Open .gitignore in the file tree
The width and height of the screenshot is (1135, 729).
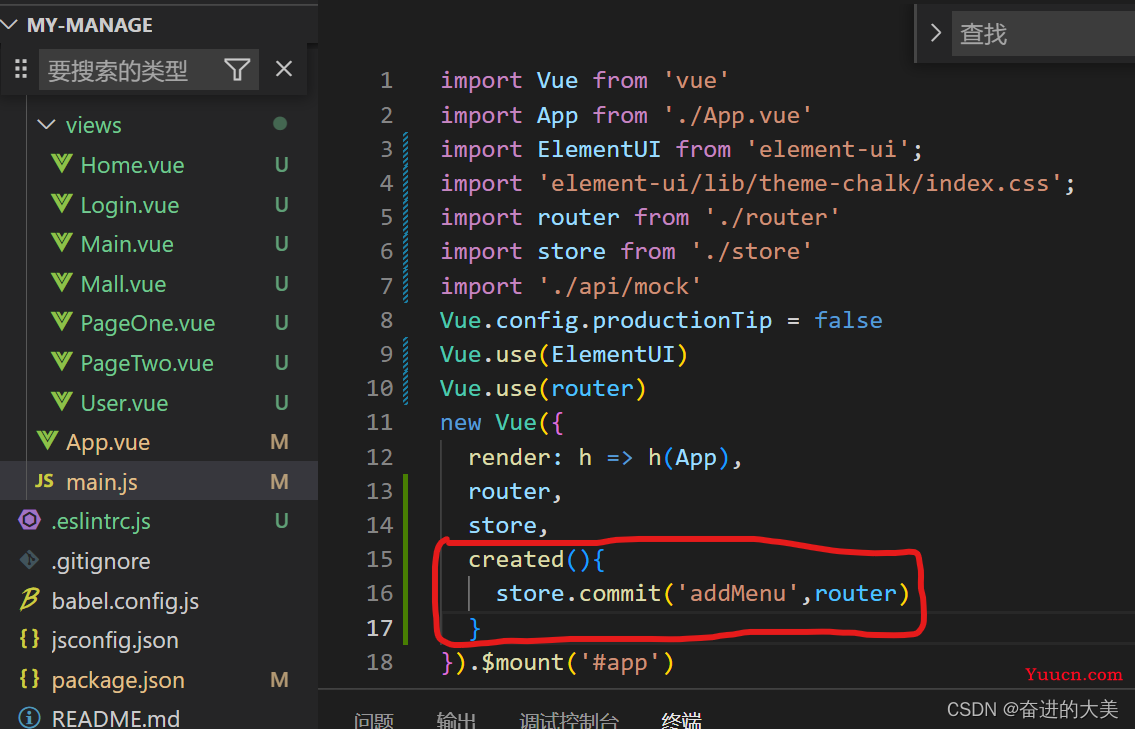click(101, 561)
